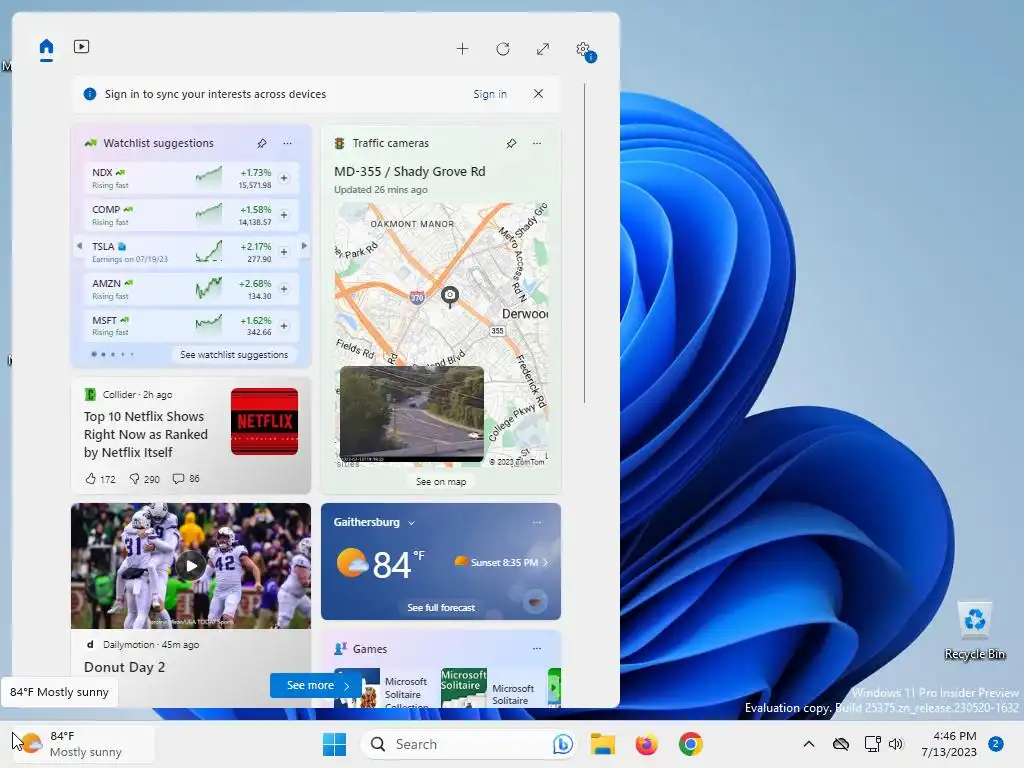Select Recycle Bin on the desktop
Screen dimensions: 1024x768
click(x=974, y=631)
